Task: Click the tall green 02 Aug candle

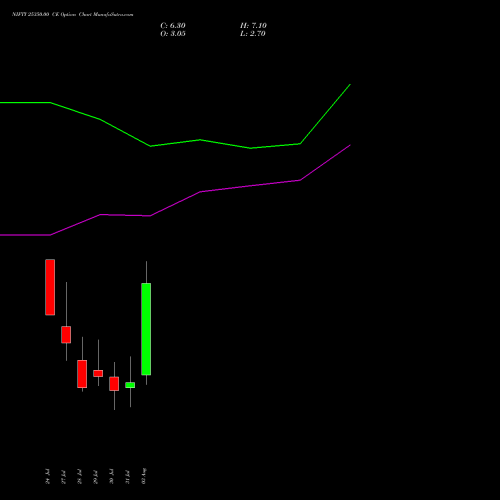Action: click(146, 329)
